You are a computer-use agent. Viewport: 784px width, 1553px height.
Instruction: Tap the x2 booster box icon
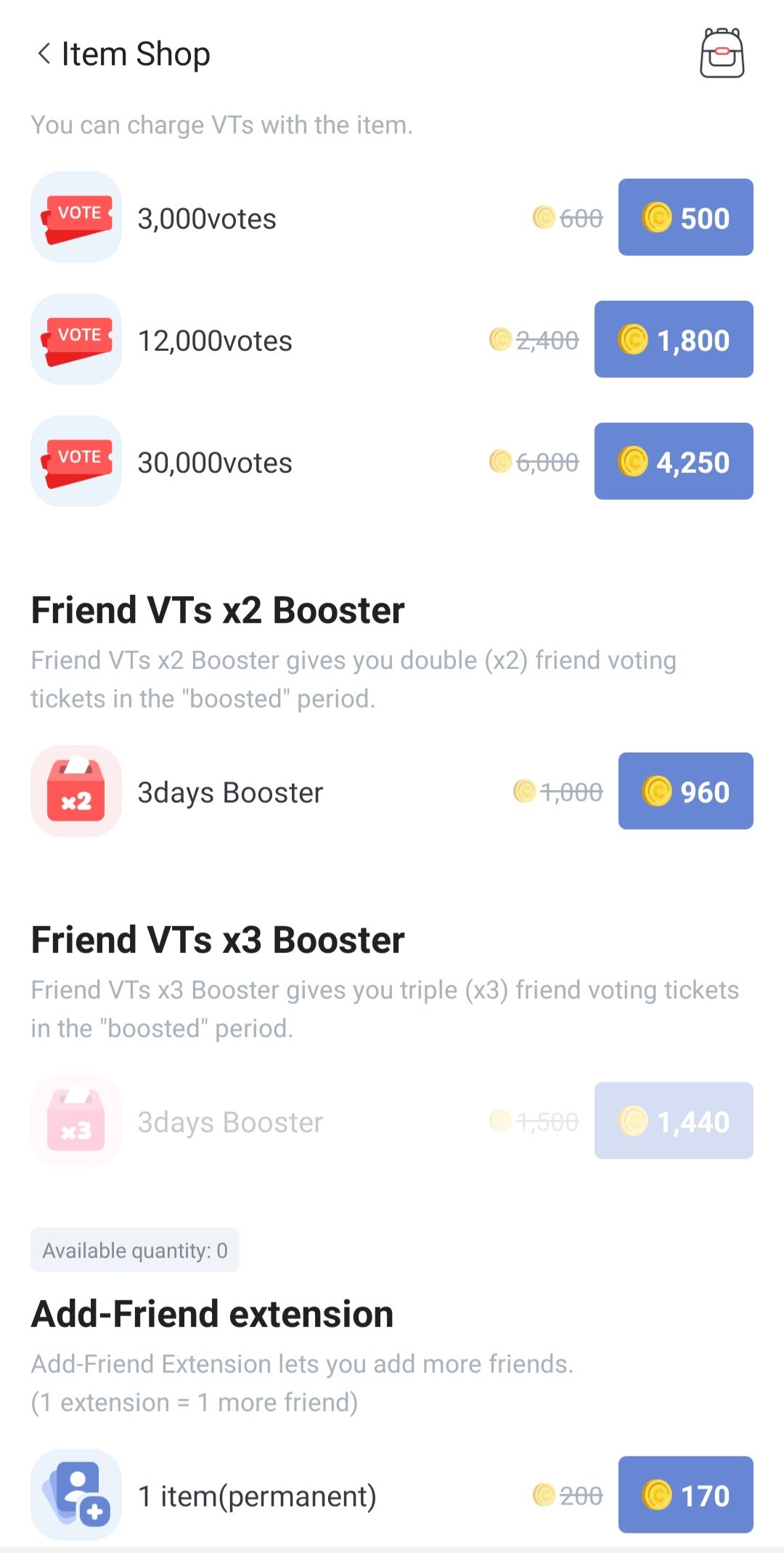76,791
